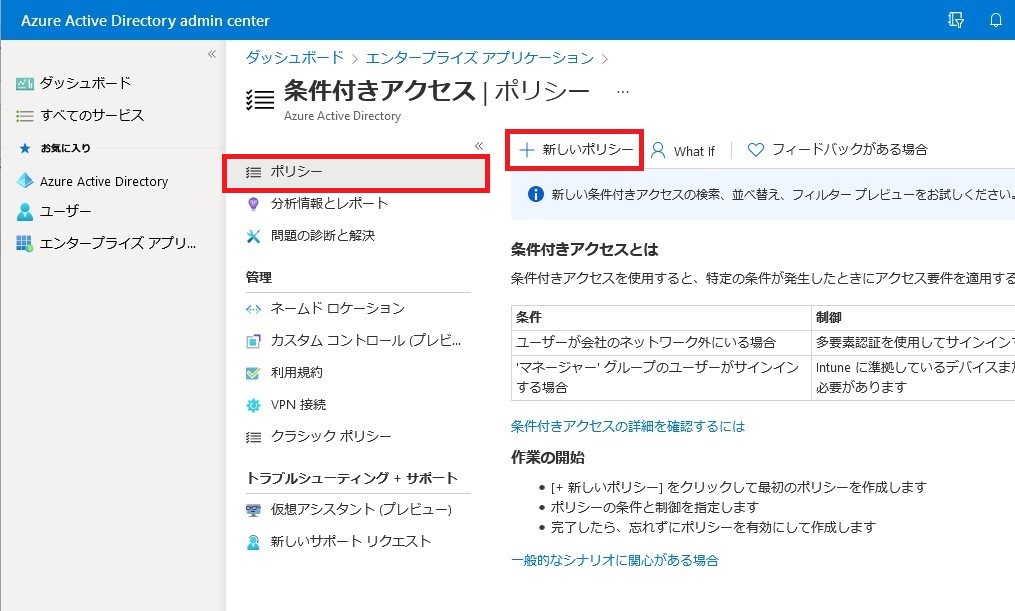
Task: Open the portal feedback icon in header
Action: point(955,20)
